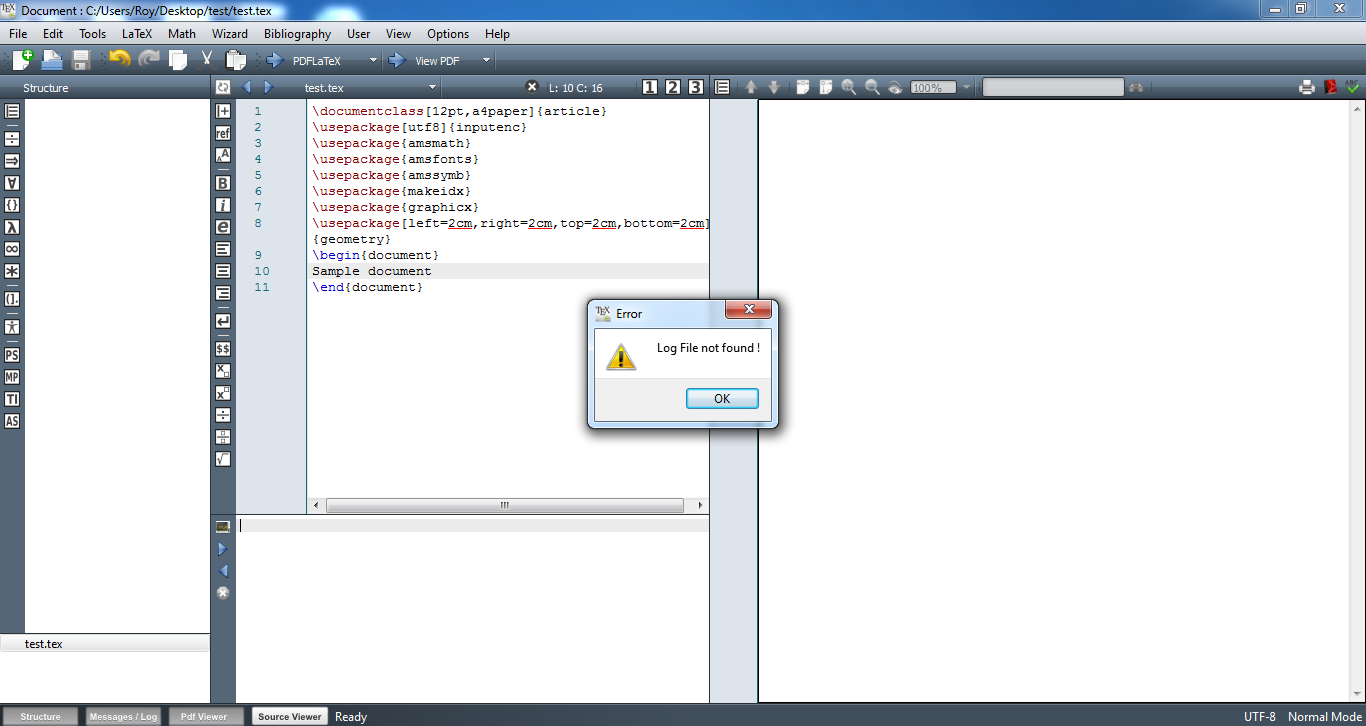Screen dimensions: 1366x726
Task: Dismiss the Log File error with OK
Action: (722, 398)
